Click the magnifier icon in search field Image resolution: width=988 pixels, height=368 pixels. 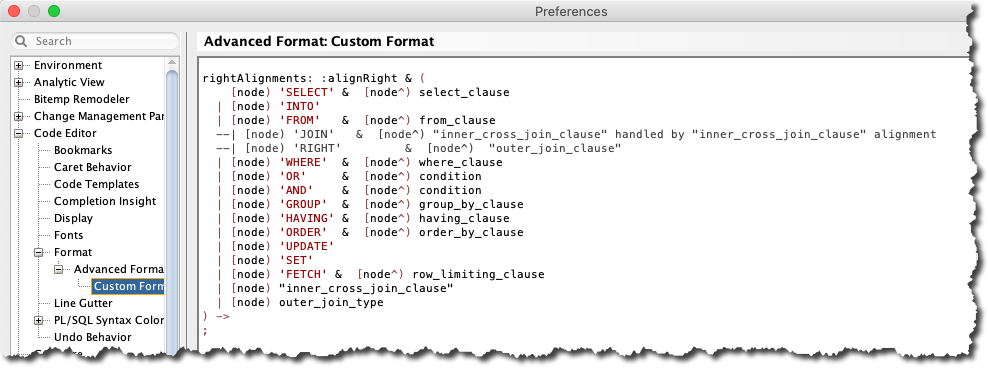[x=21, y=41]
